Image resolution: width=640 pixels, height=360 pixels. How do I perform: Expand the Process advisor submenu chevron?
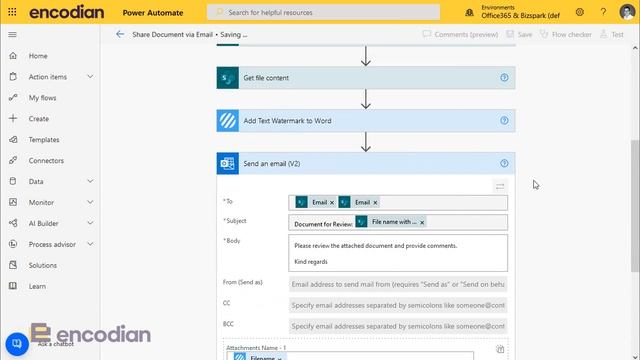click(90, 244)
